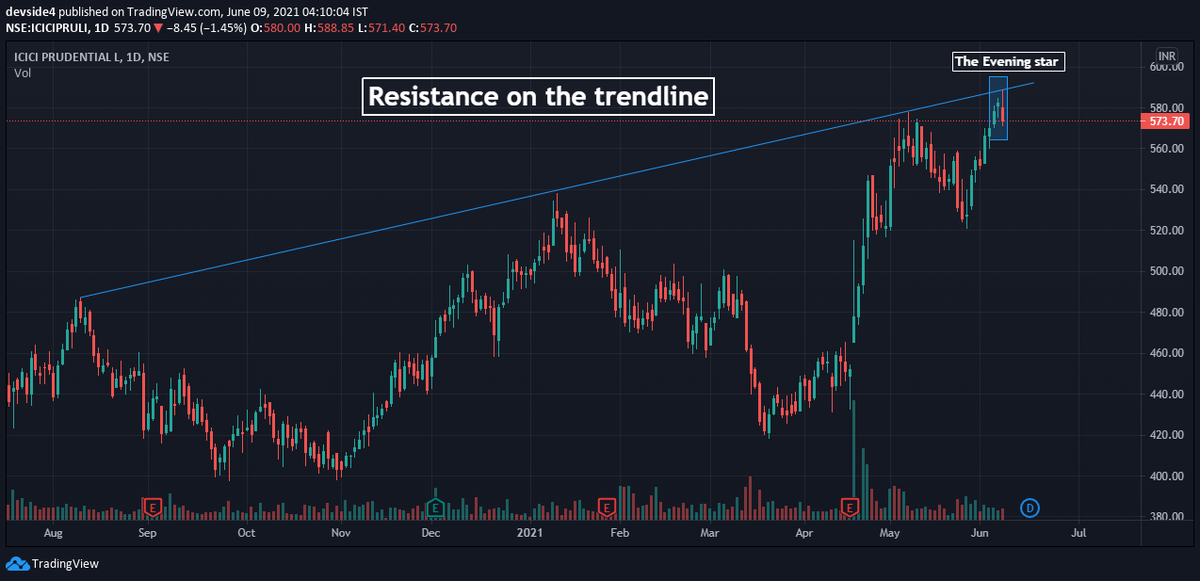Click the 'devside4' author name in header
Image resolution: width=1200 pixels, height=581 pixels.
[30, 13]
